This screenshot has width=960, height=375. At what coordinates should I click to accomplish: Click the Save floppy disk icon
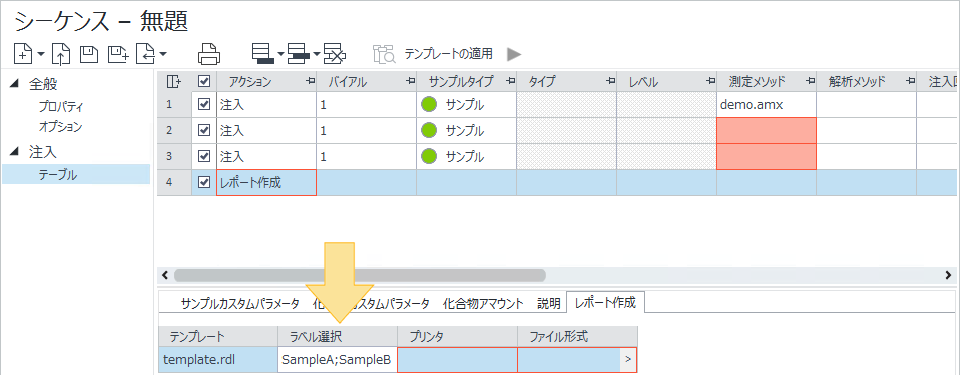89,54
